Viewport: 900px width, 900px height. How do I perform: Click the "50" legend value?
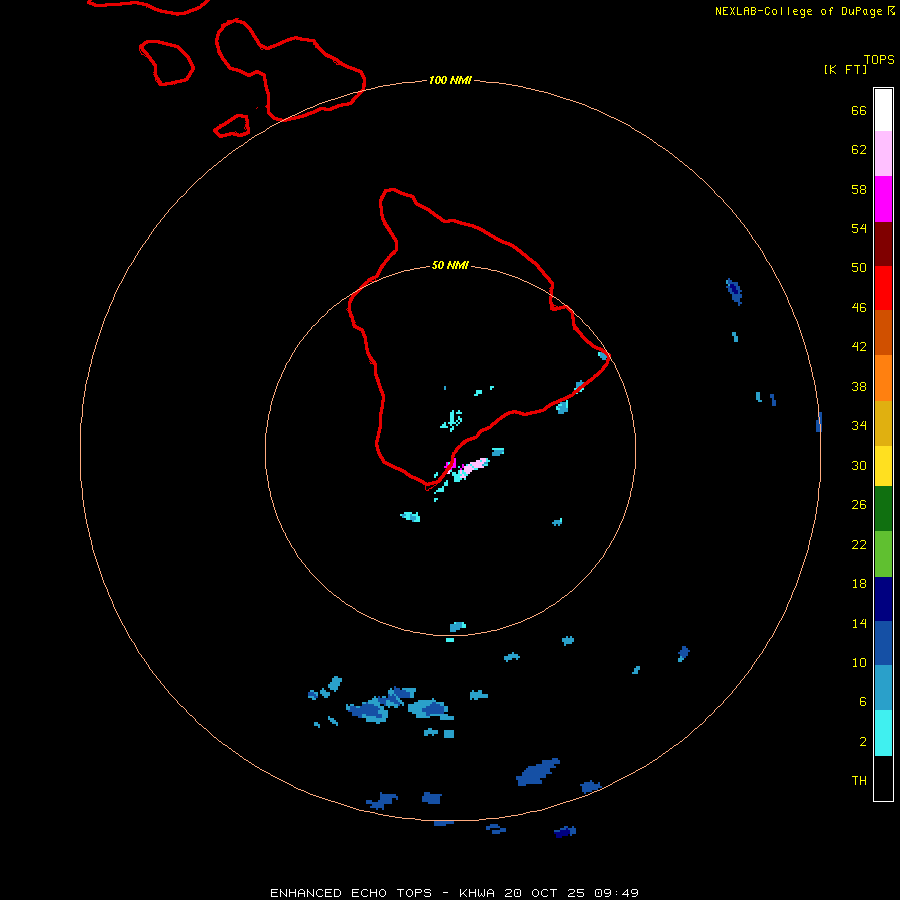(859, 268)
